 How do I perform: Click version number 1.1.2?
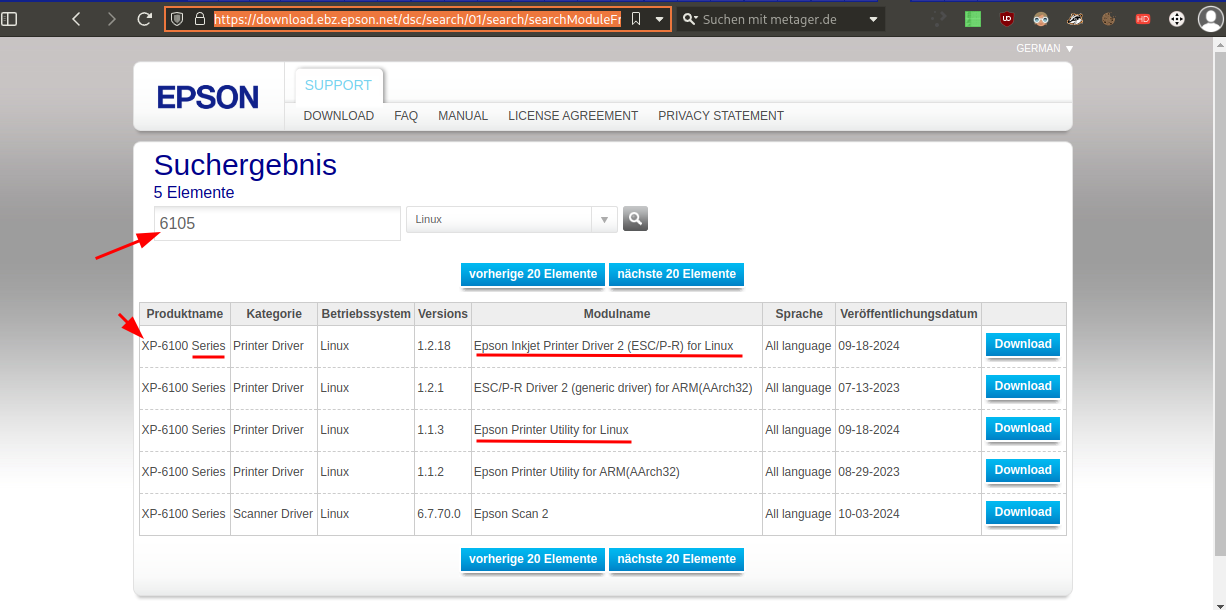(431, 472)
